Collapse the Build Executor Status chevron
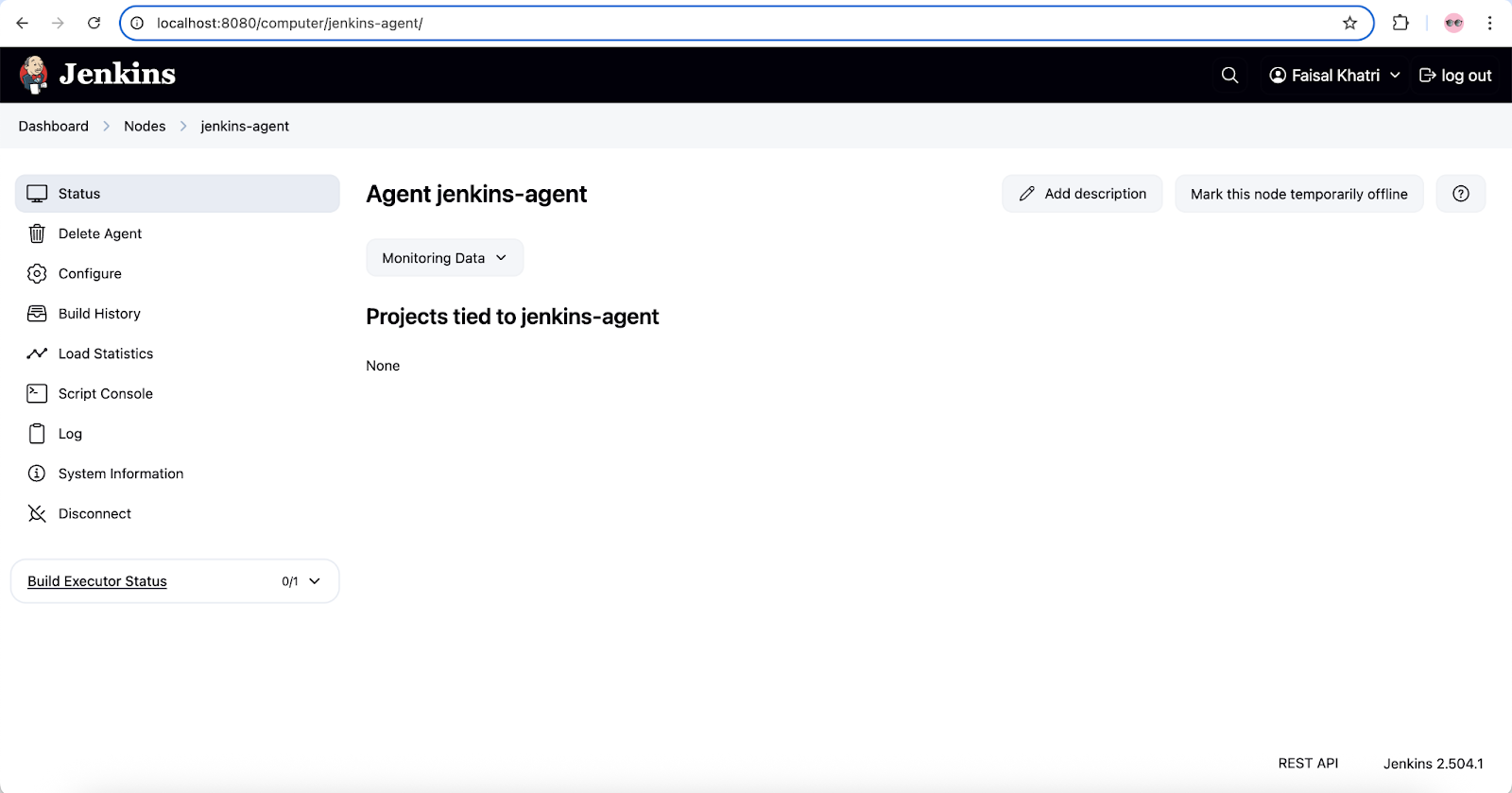 coord(315,581)
